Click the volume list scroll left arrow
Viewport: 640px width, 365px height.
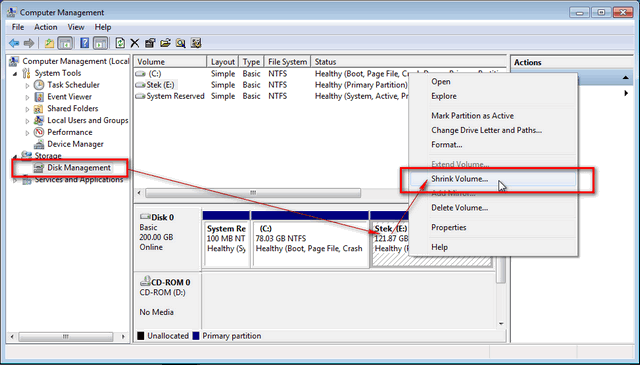click(x=140, y=193)
